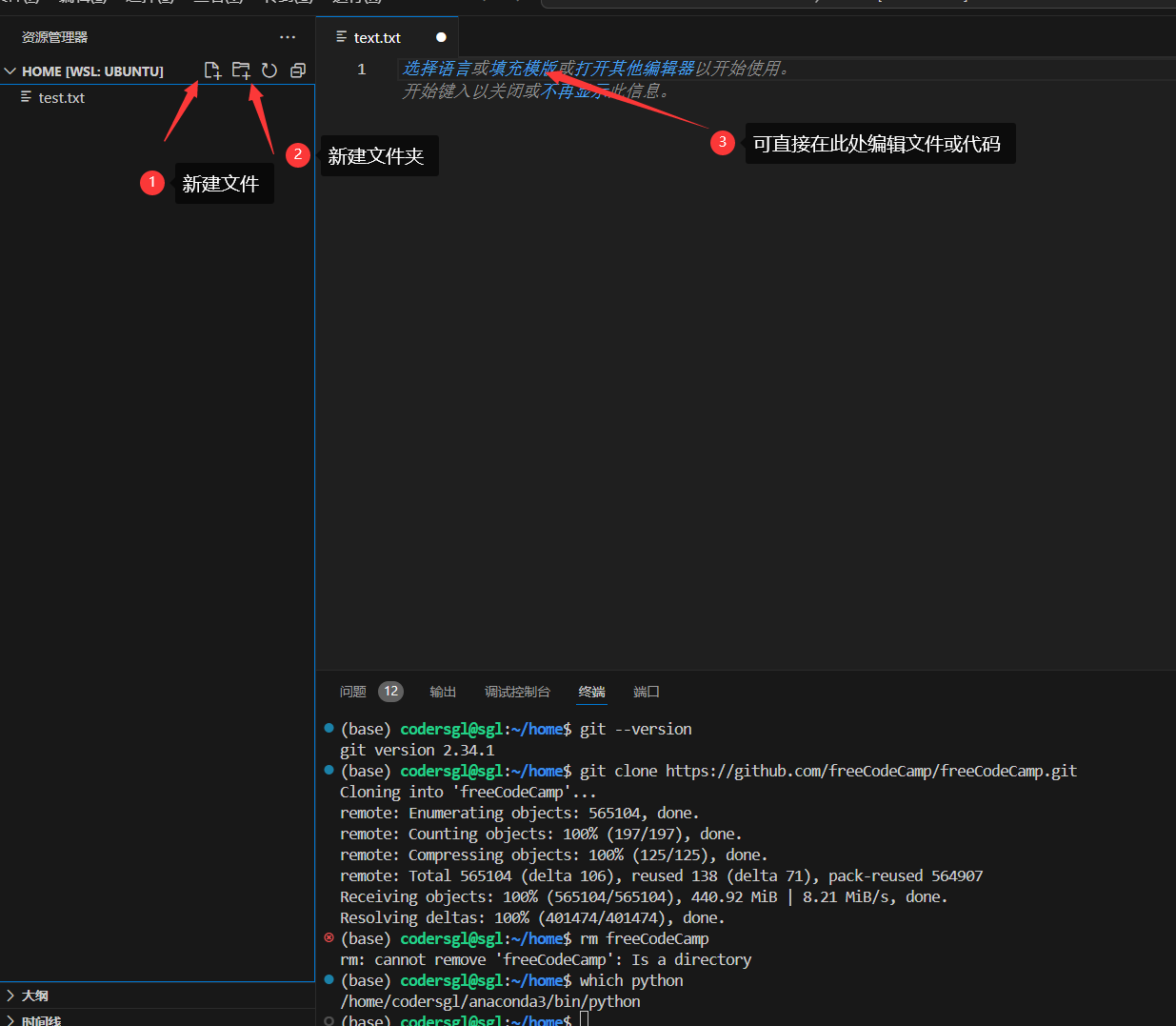The height and width of the screenshot is (1026, 1176).
Task: Click the 'remote: Counting objects: 100%' line
Action: pyautogui.click(x=541, y=834)
